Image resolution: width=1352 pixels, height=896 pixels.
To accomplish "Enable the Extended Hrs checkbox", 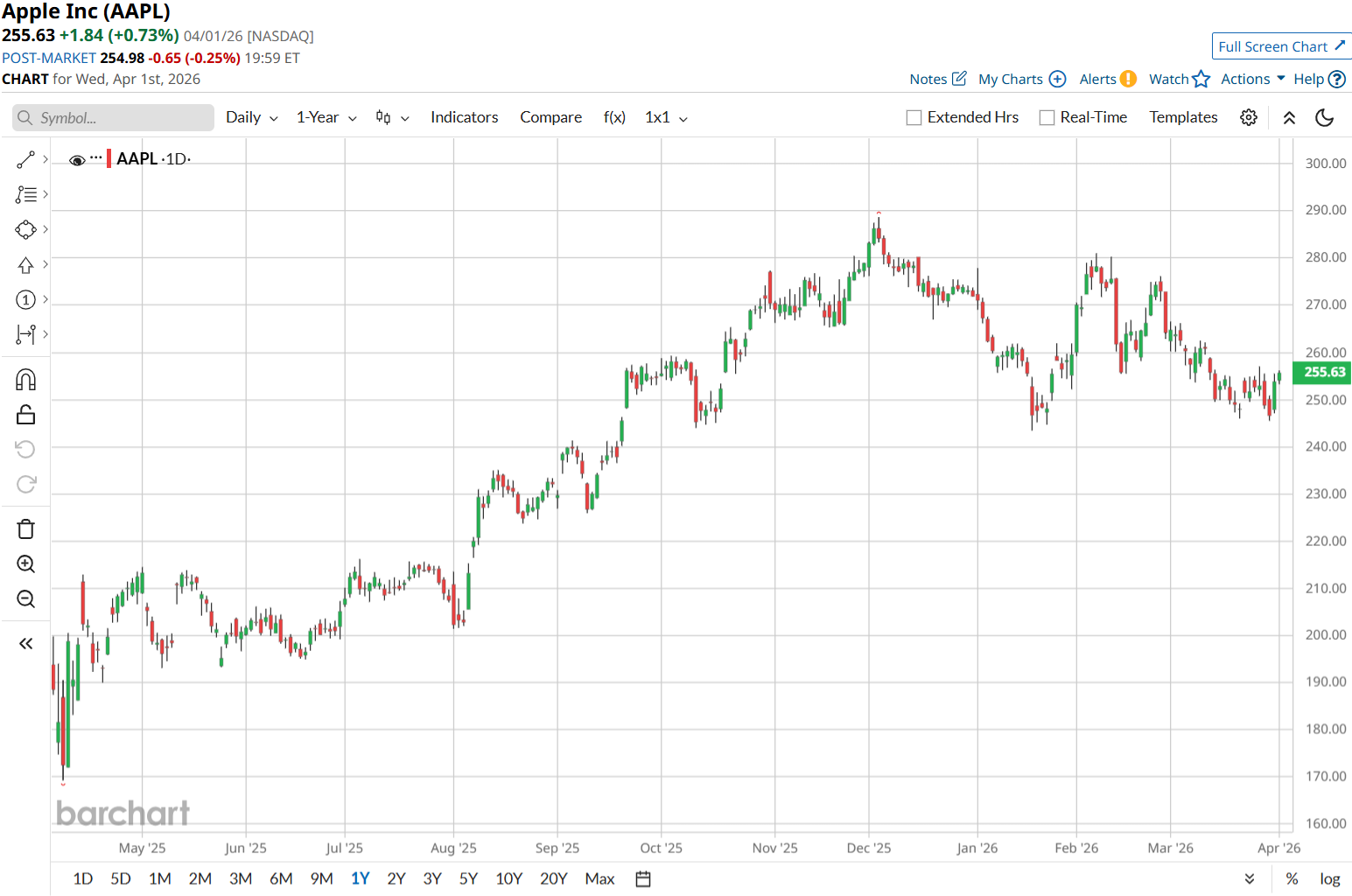I will coord(914,118).
